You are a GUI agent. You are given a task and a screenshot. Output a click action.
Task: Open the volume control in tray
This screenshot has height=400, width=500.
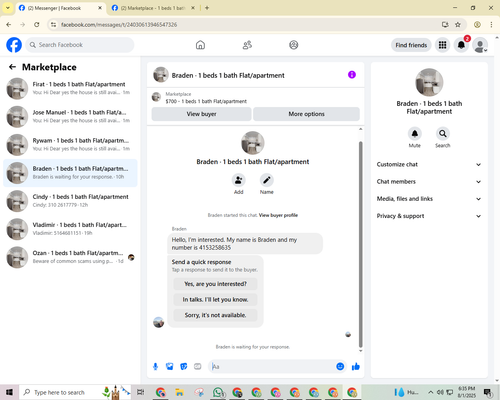pos(440,392)
